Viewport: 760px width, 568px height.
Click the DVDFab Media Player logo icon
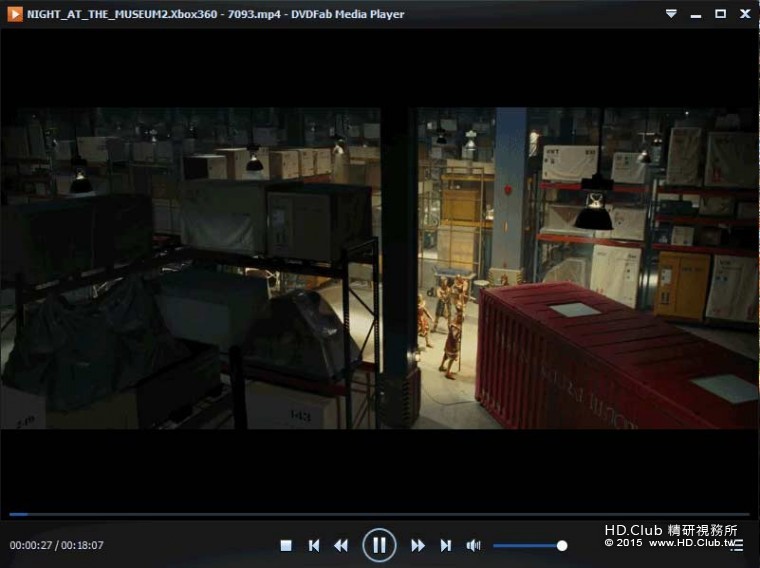click(x=15, y=14)
